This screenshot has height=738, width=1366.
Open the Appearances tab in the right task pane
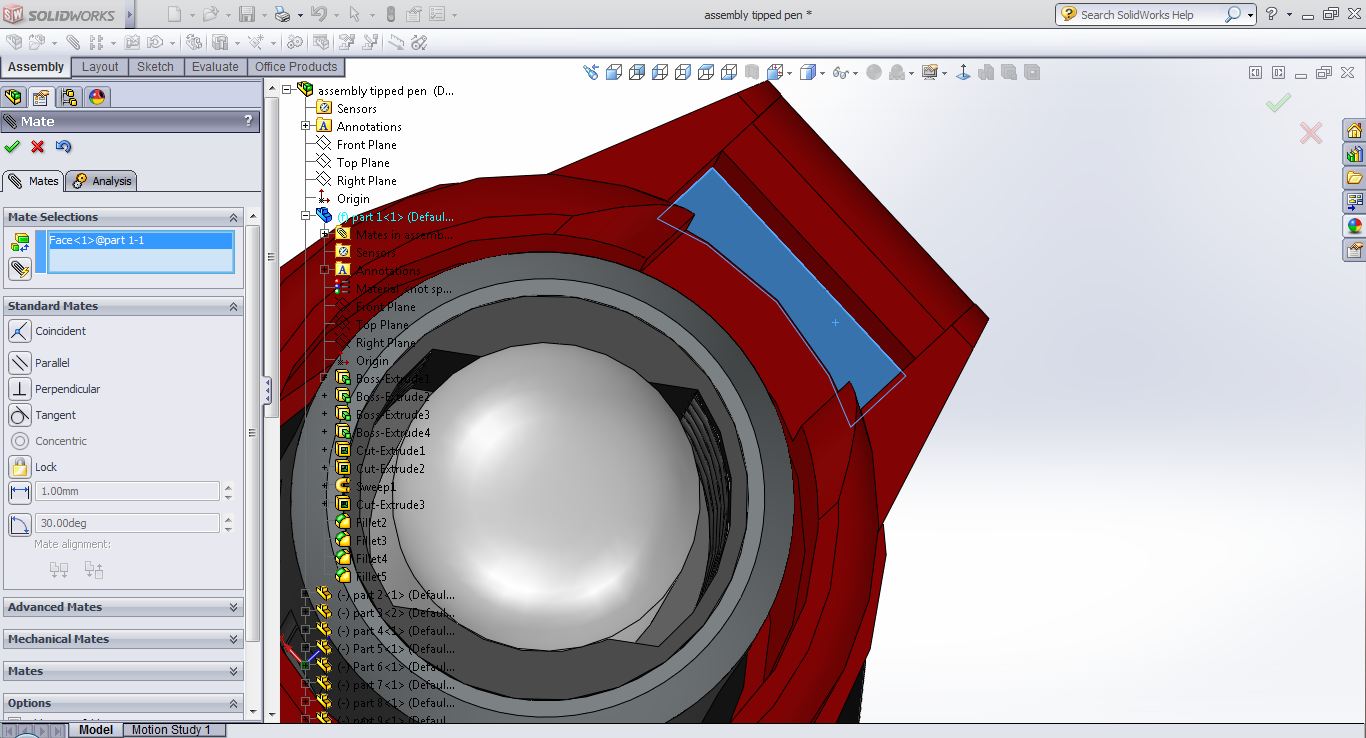(x=1354, y=225)
